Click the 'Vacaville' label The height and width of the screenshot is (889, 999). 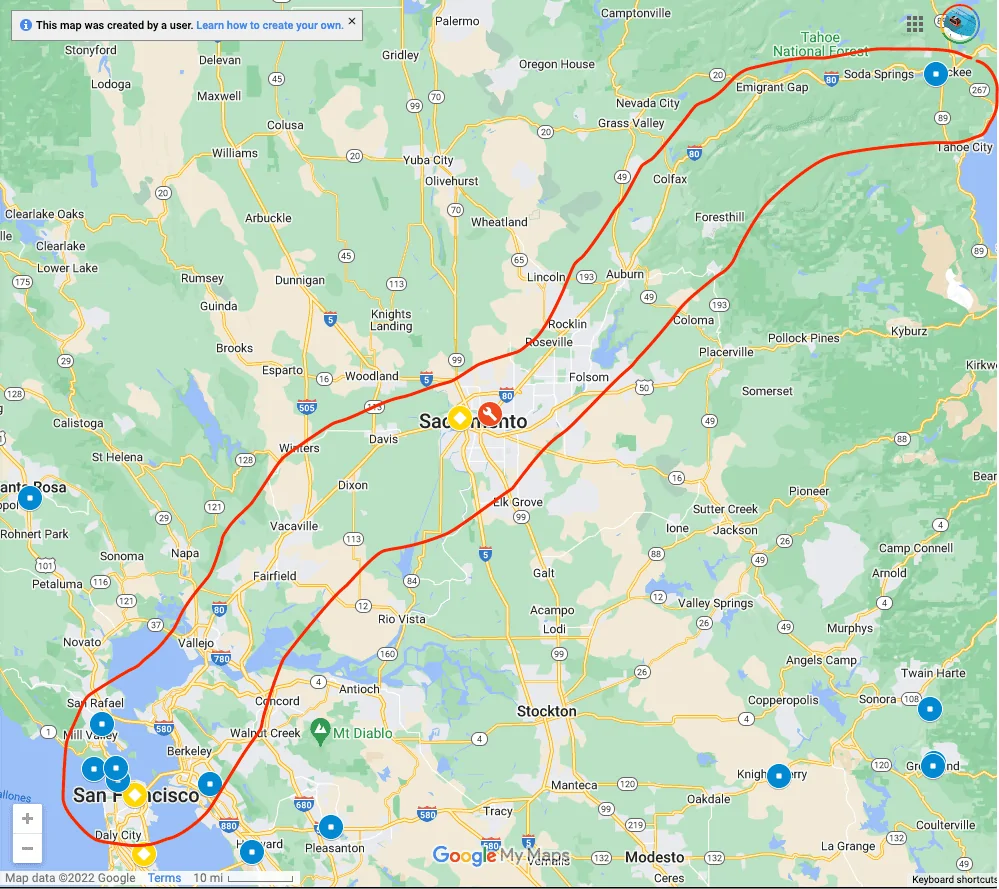pyautogui.click(x=294, y=526)
